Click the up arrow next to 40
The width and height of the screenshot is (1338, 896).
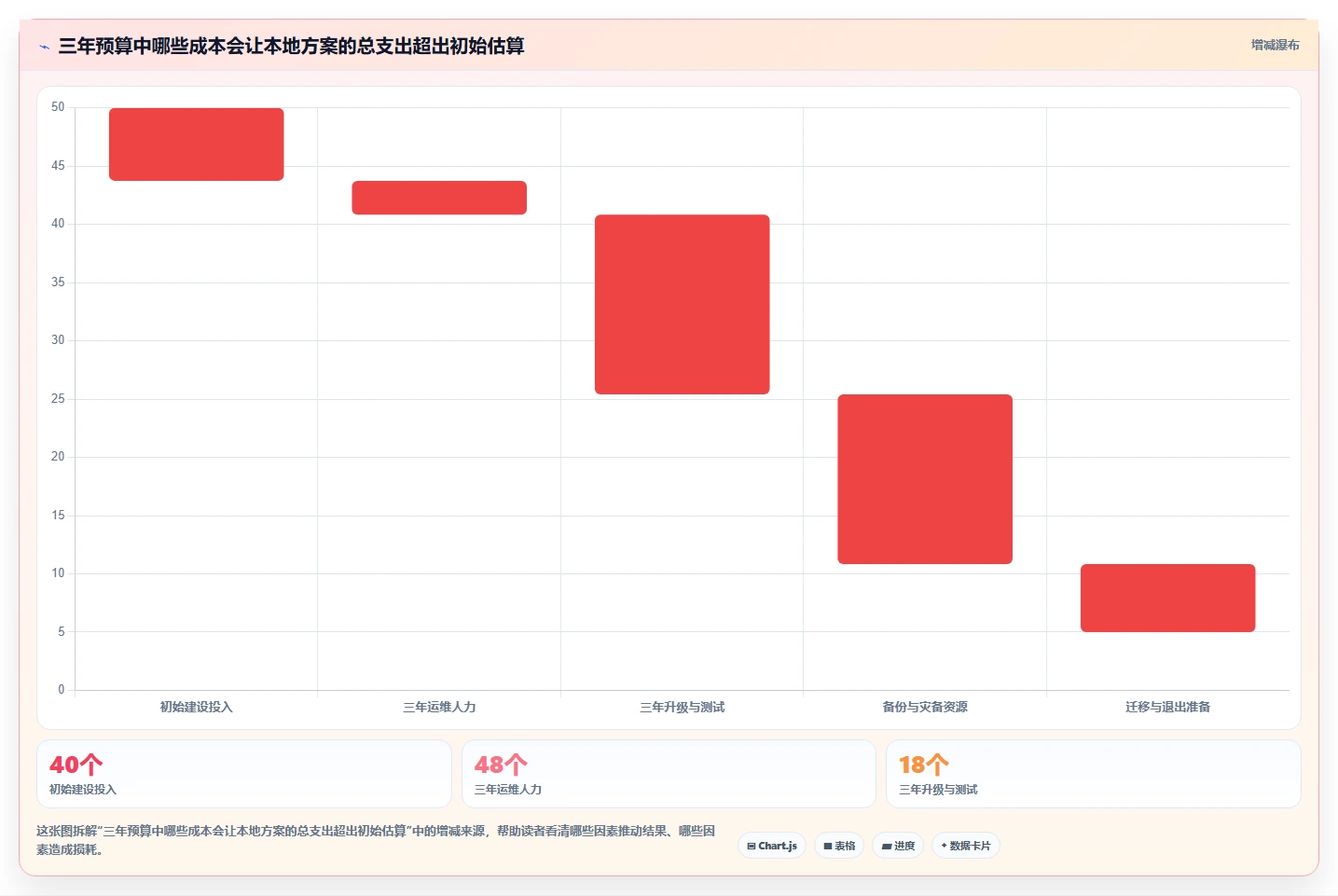(91, 765)
